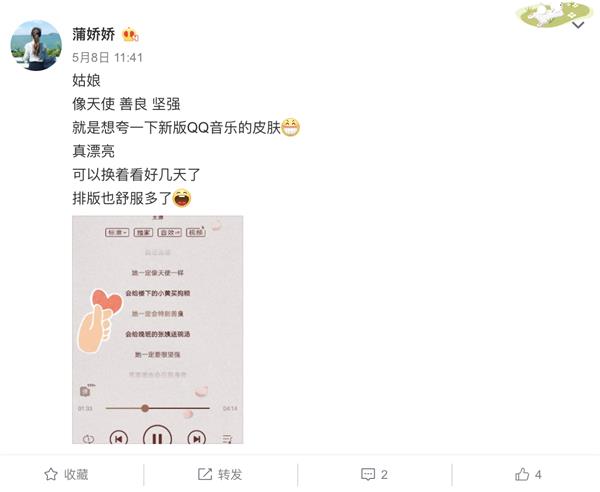This screenshot has height=492, width=600.
Task: Expand the 标准 quality dropdown in the player
Action: pos(117,232)
